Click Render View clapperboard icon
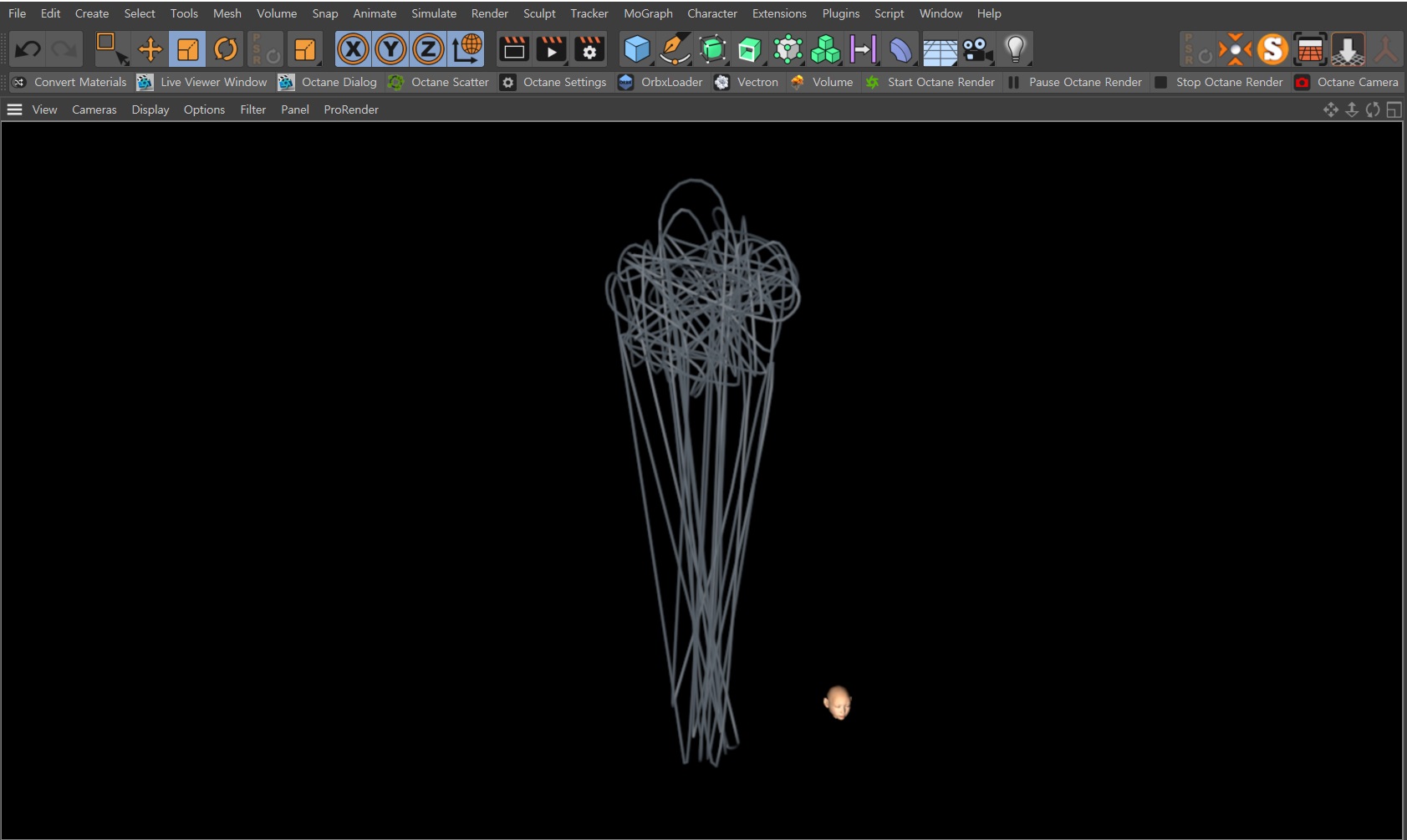This screenshot has width=1407, height=840. coord(514,49)
